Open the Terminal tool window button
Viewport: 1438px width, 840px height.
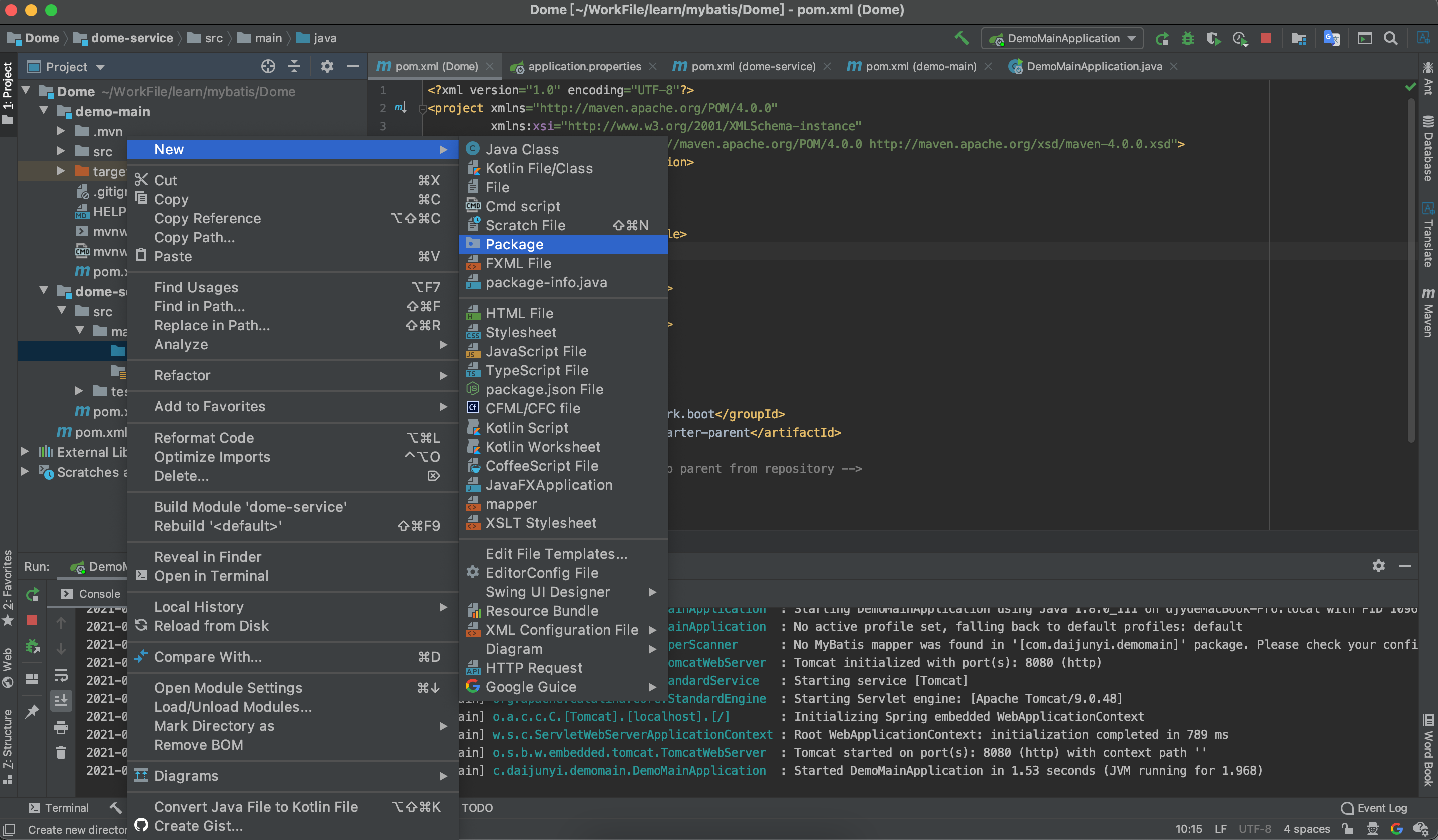[59, 808]
